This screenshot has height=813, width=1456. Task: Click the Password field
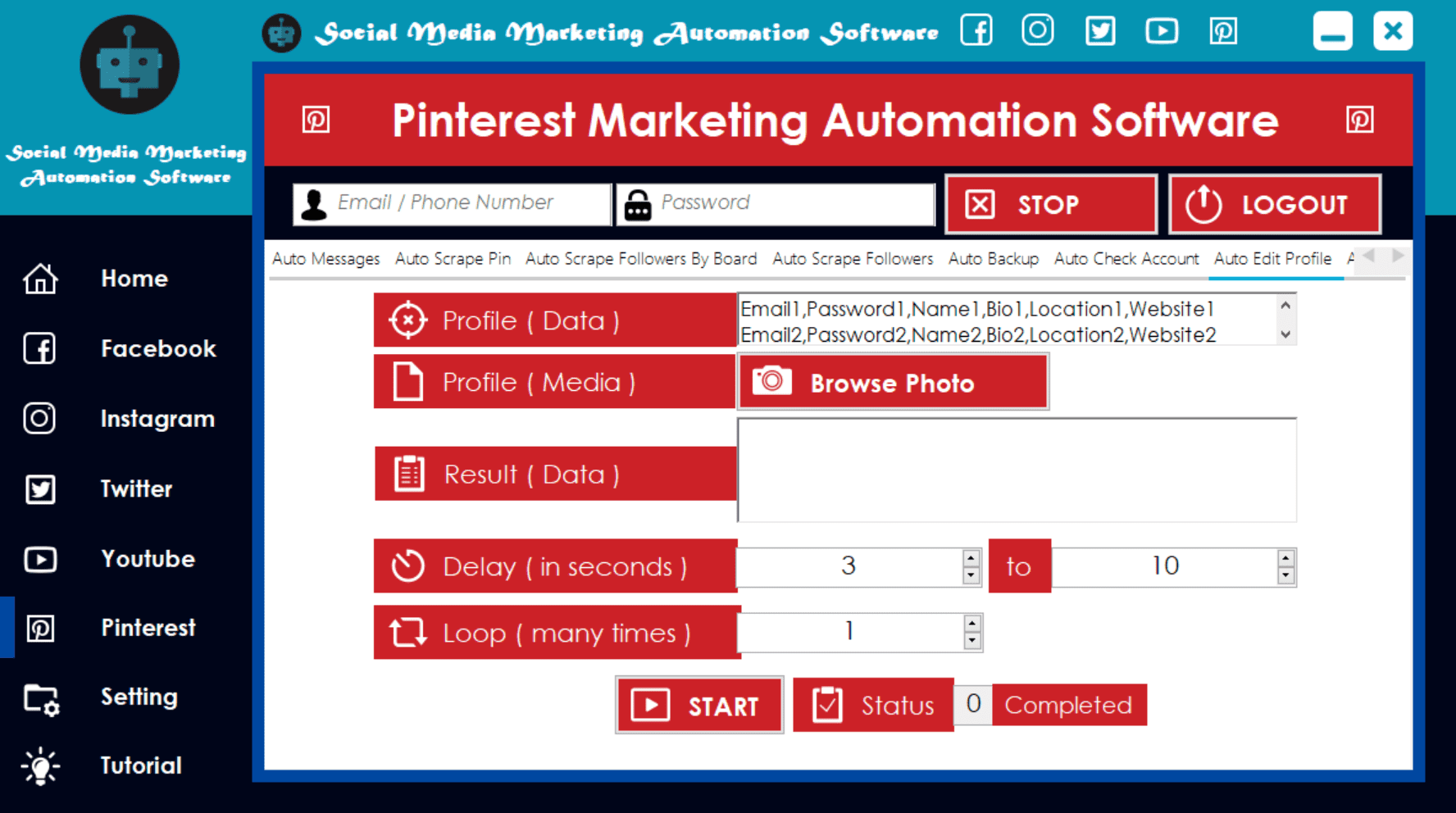[776, 203]
